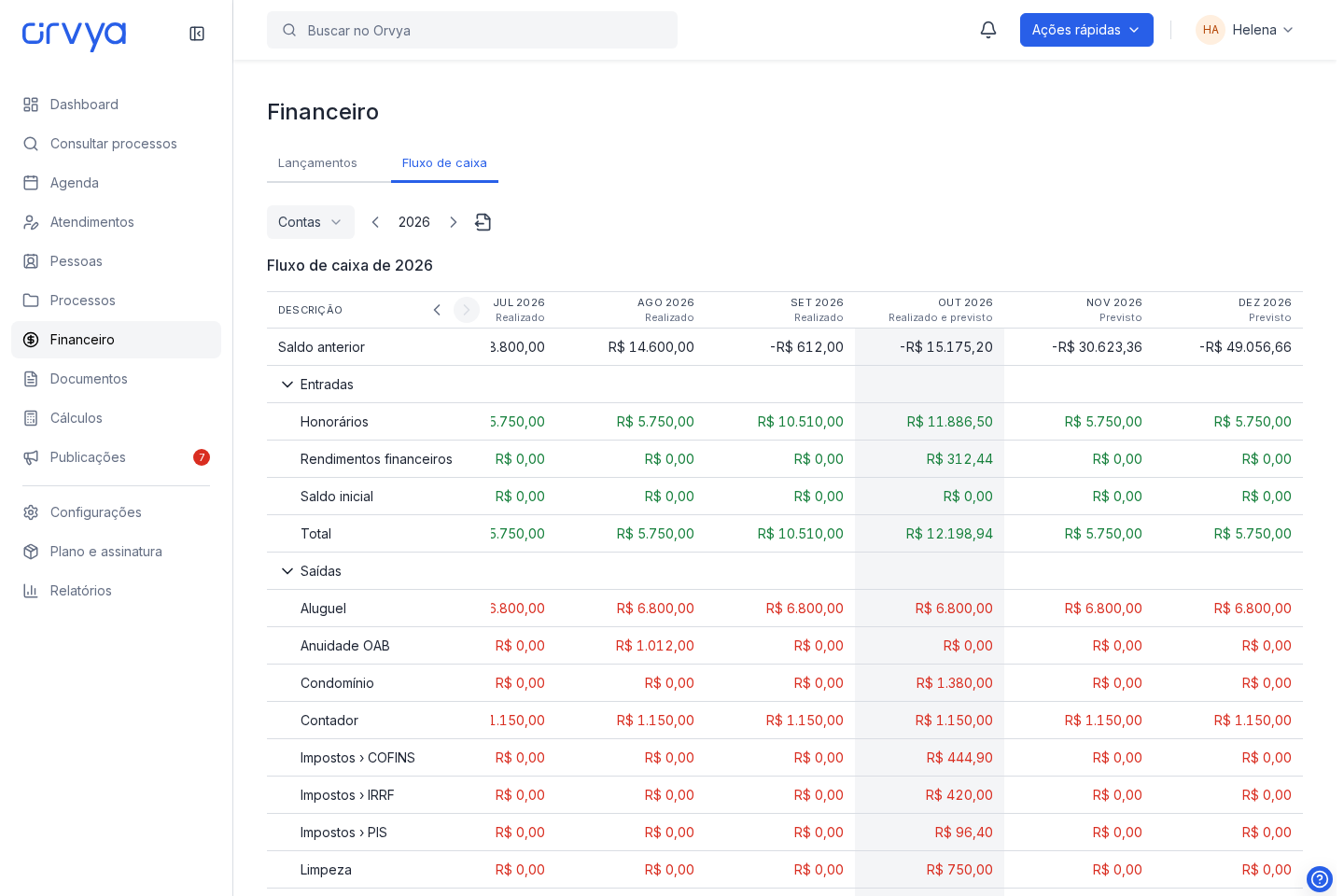This screenshot has height=896, width=1344.
Task: Click Rendimentos financeiros R$ 312,44
Action: tap(959, 459)
